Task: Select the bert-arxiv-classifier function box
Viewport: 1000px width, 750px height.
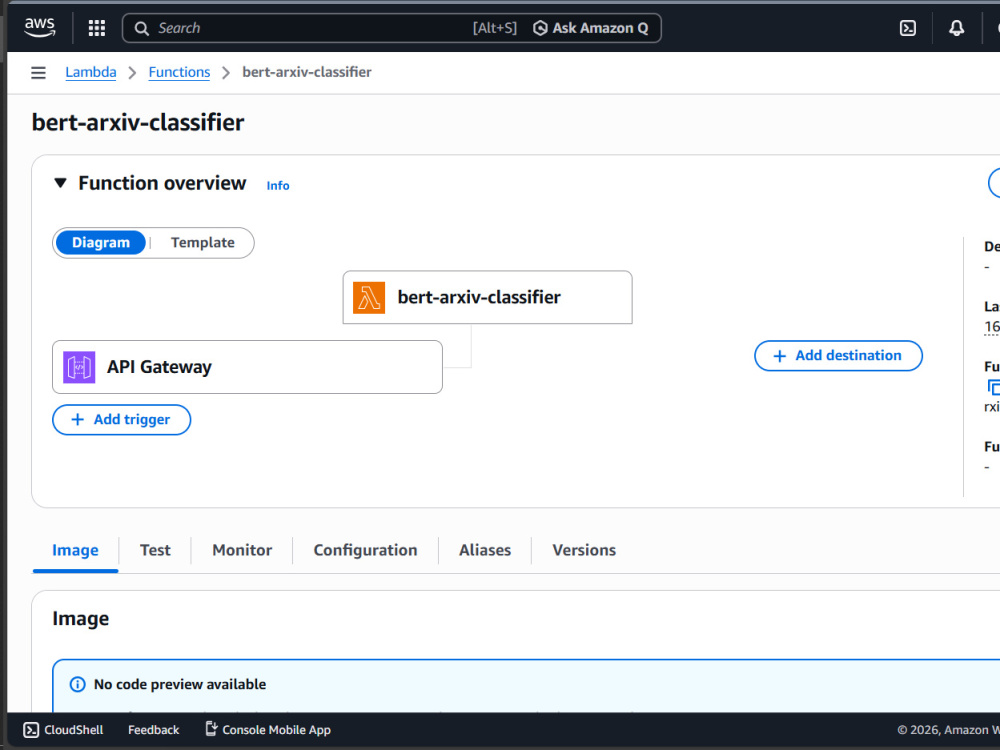Action: click(x=487, y=298)
